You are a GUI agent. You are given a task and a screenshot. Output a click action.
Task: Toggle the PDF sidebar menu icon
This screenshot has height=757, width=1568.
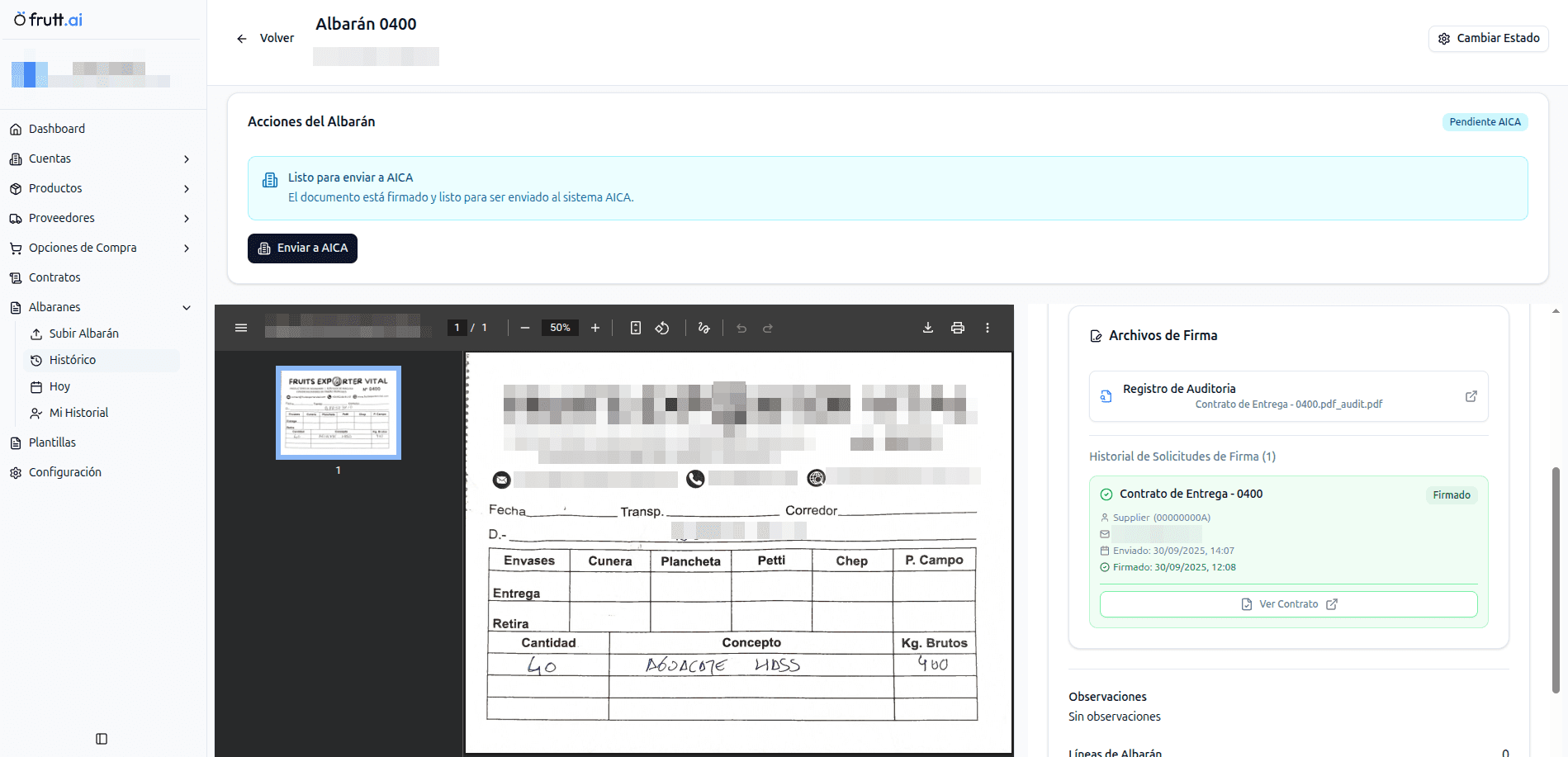(241, 328)
